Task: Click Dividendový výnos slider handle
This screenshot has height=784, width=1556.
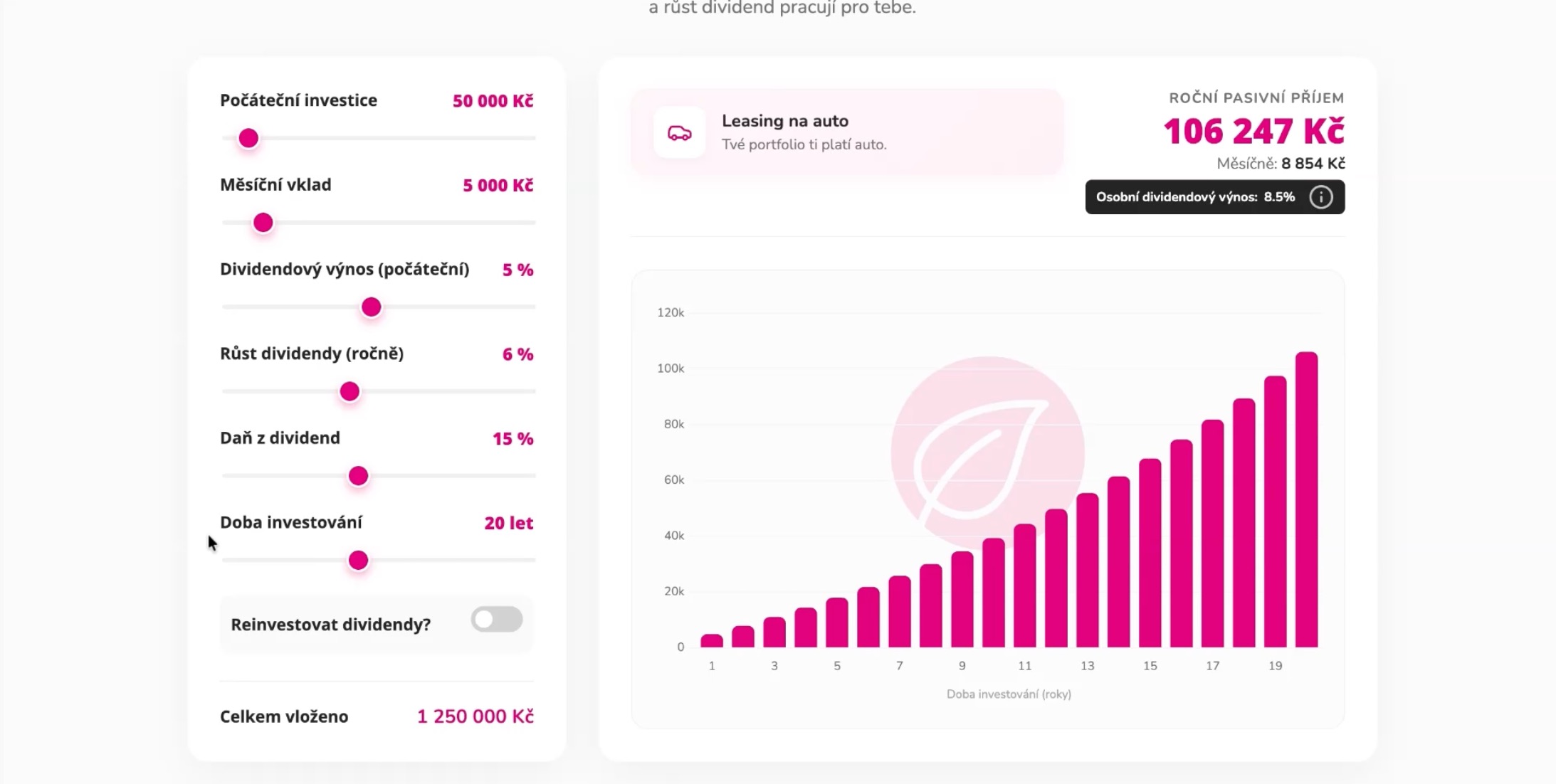Action: pos(371,307)
